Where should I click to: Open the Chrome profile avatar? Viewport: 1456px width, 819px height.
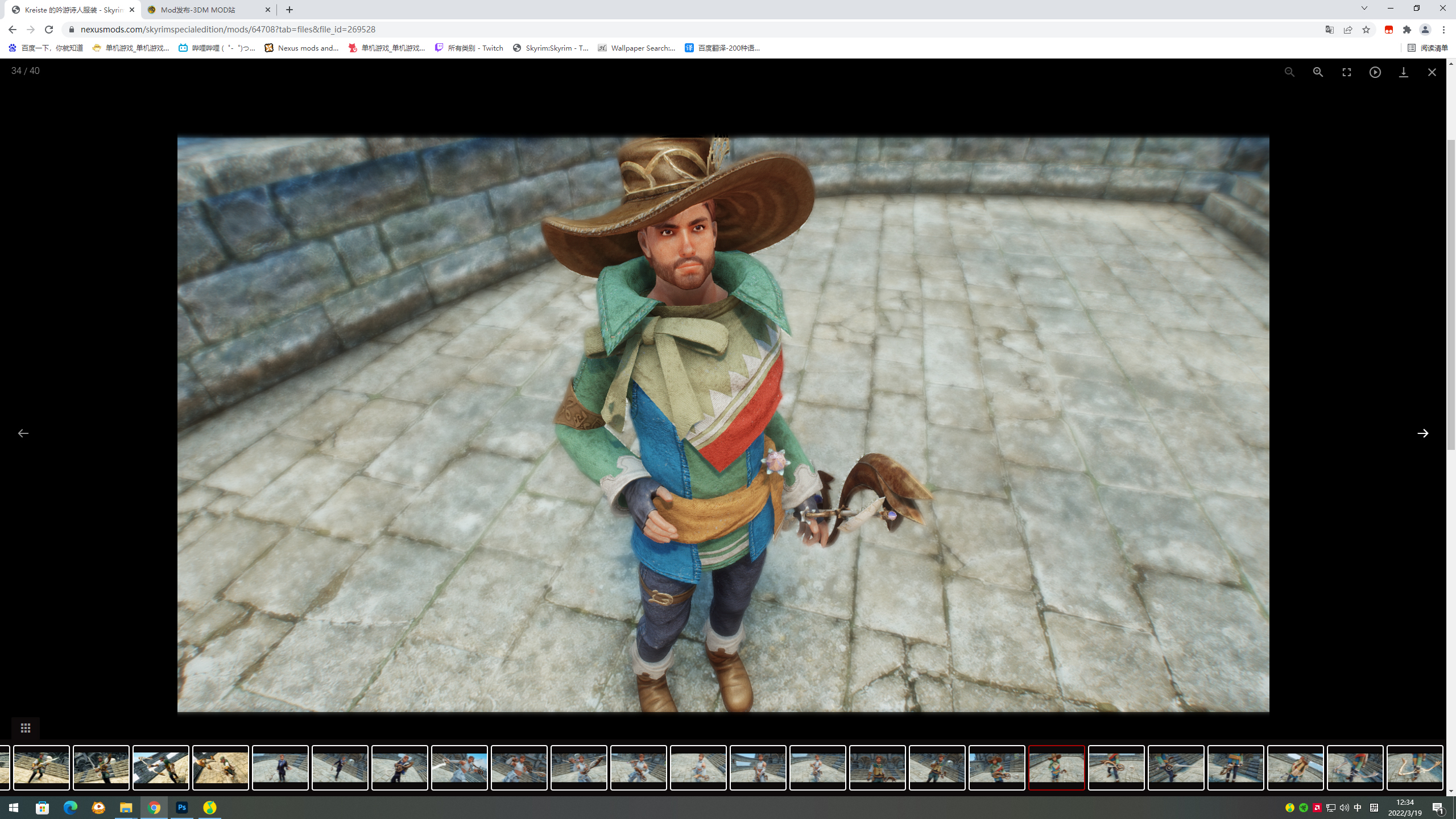[x=1425, y=30]
